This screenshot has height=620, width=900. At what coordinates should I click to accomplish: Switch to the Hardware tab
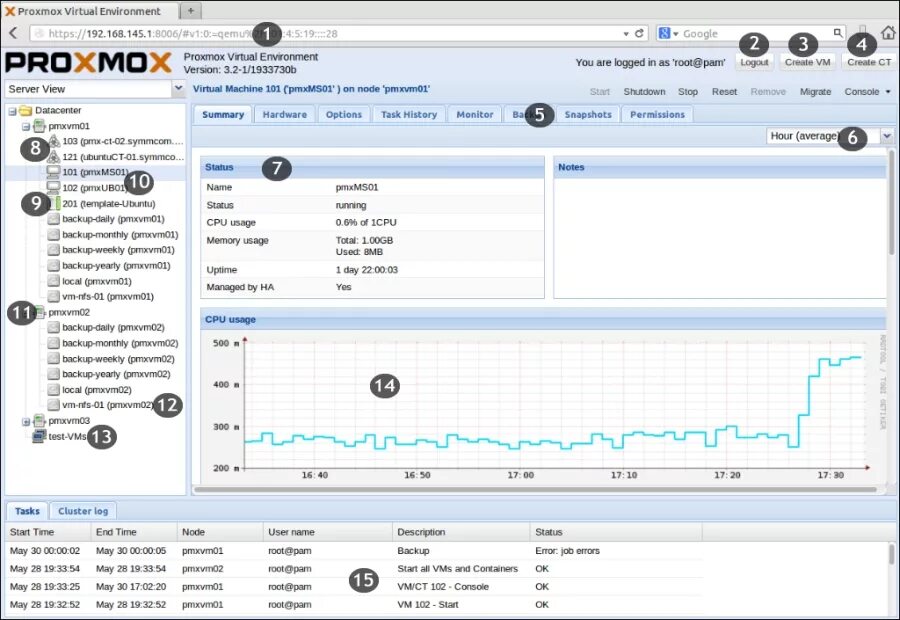285,115
